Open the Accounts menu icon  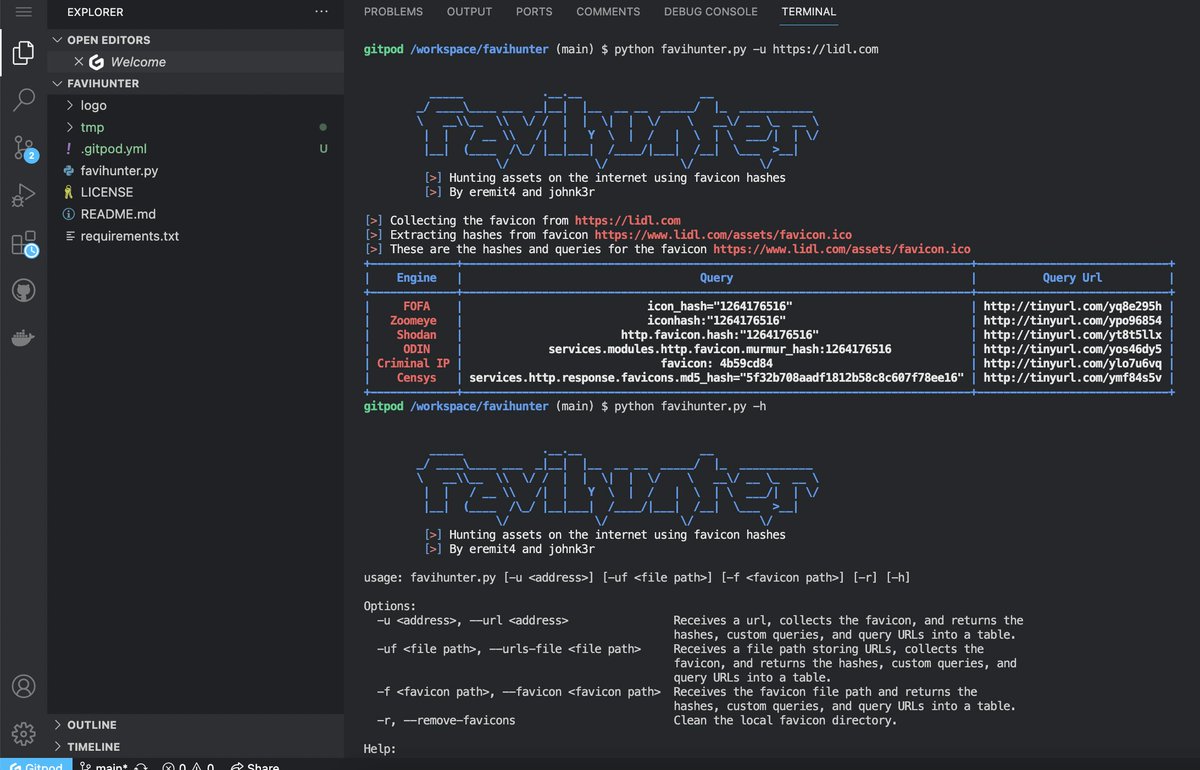(23, 686)
